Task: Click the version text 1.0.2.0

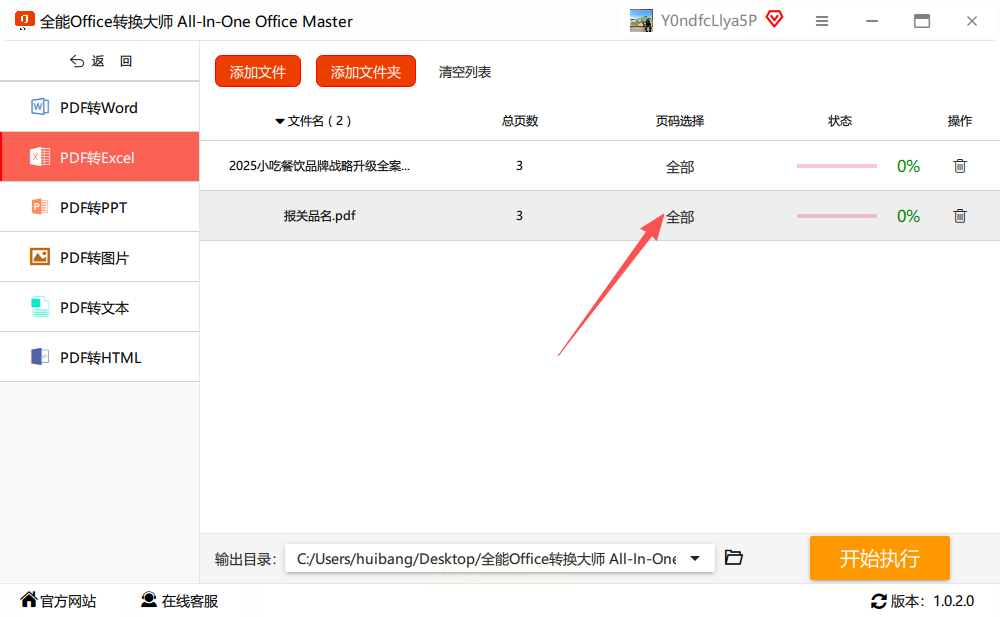Action: [953, 601]
